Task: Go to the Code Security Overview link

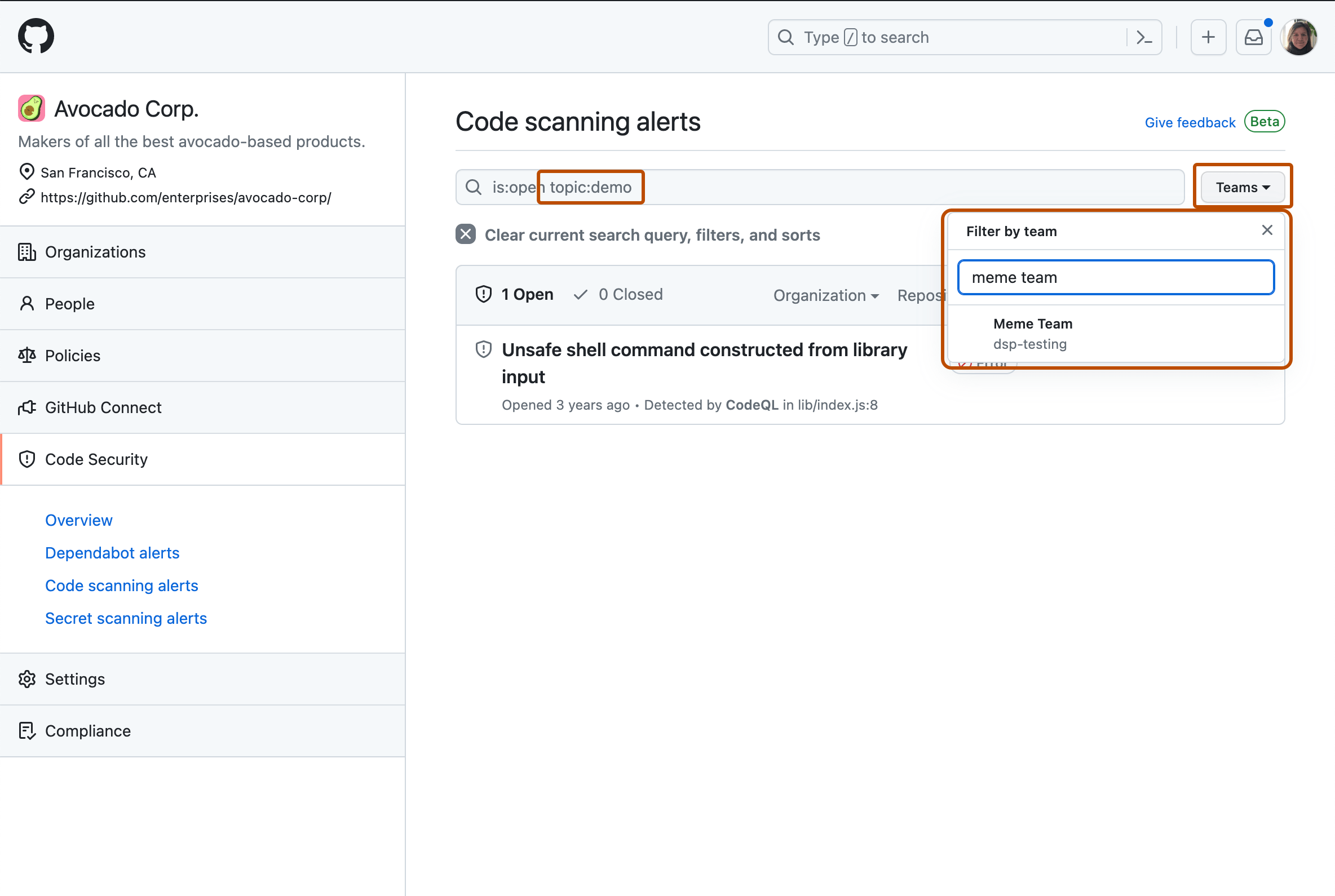Action: click(79, 520)
